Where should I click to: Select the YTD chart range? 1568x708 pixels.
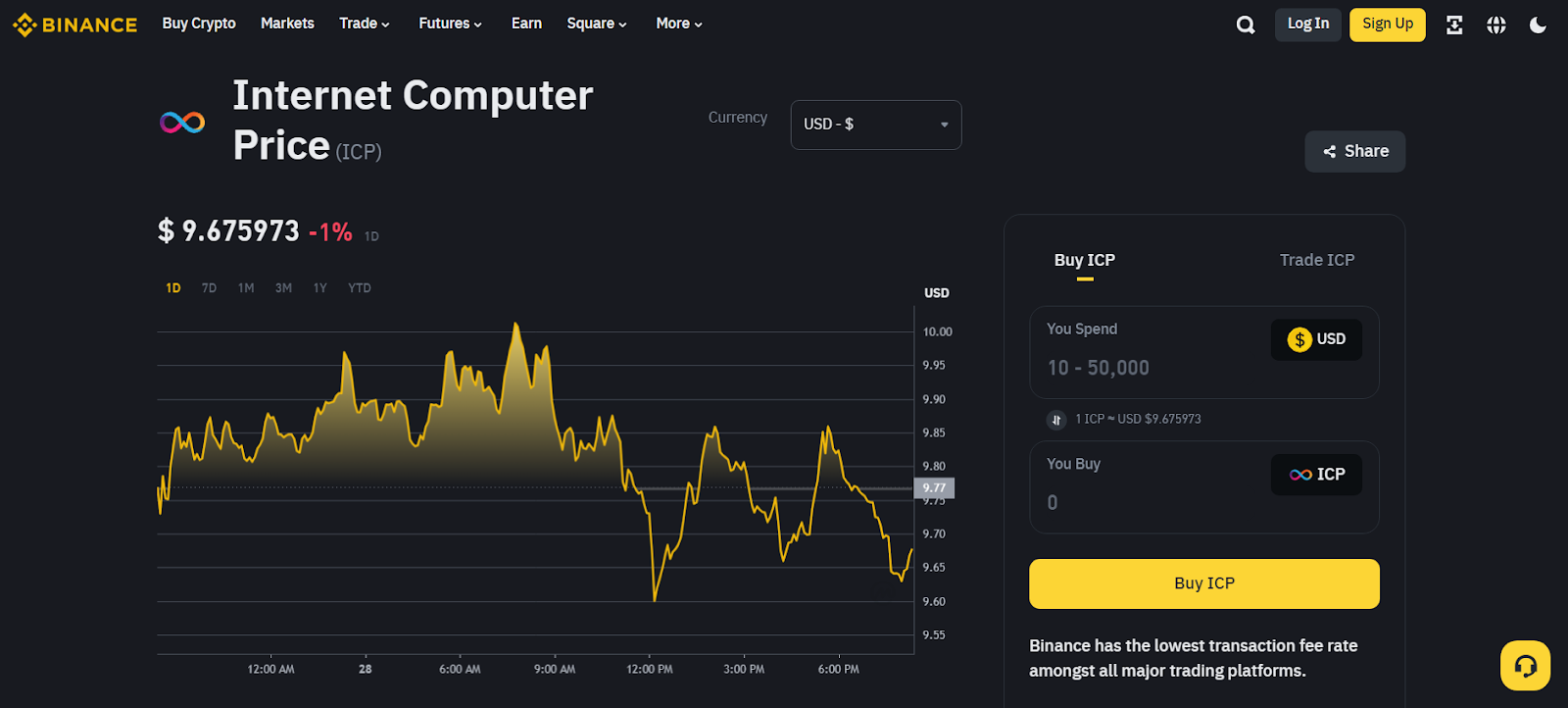tap(360, 288)
